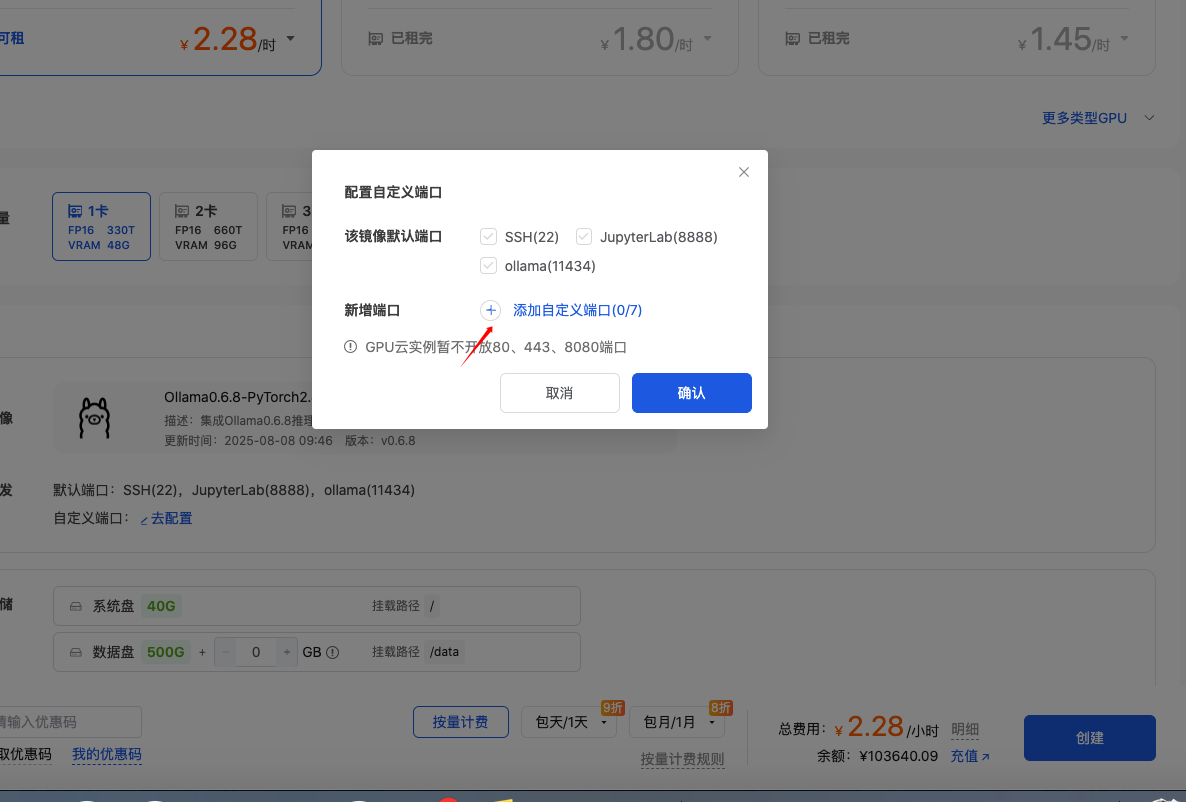Open the 包月/1月 billing dropdown
This screenshot has width=1186, height=802.
678,722
